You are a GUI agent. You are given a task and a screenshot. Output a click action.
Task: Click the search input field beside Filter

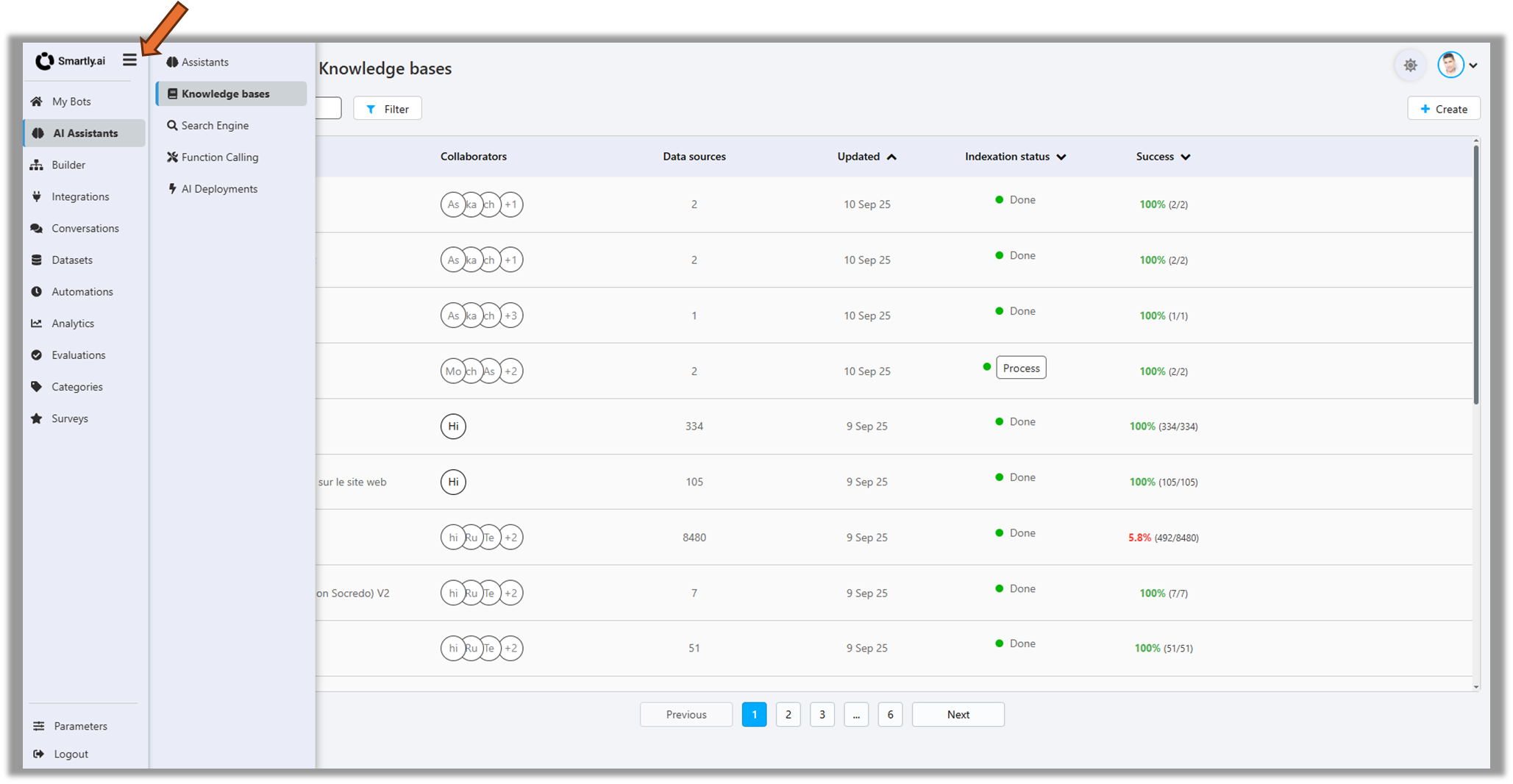329,108
